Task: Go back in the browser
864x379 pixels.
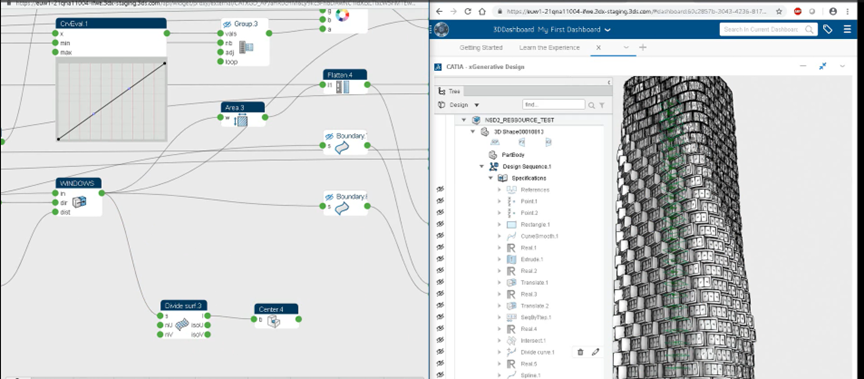Action: pyautogui.click(x=439, y=11)
